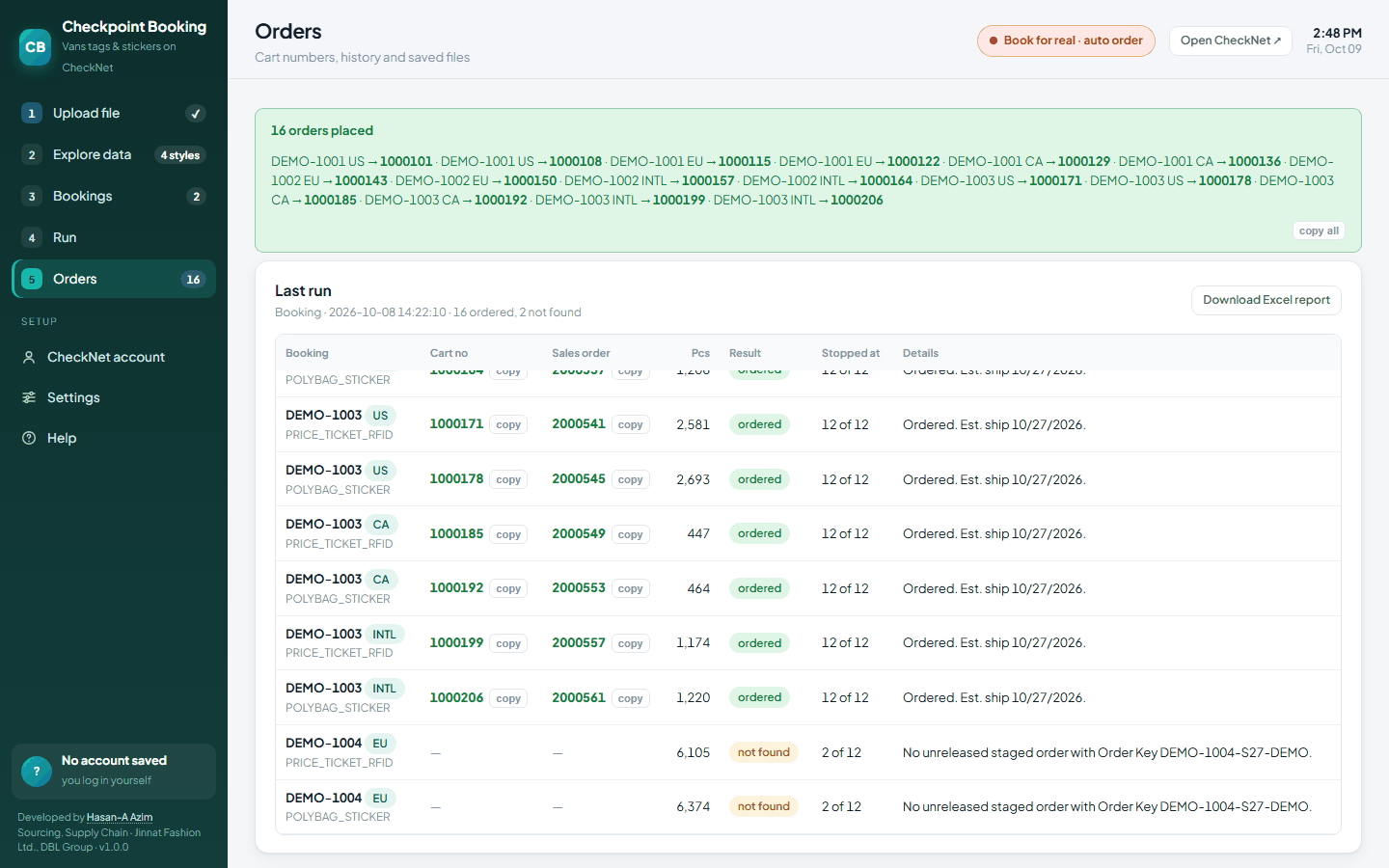Click the CA tag on DEMO-1003 PRICE_TICKET_RFID row
The height and width of the screenshot is (868, 1389).
coord(381,525)
